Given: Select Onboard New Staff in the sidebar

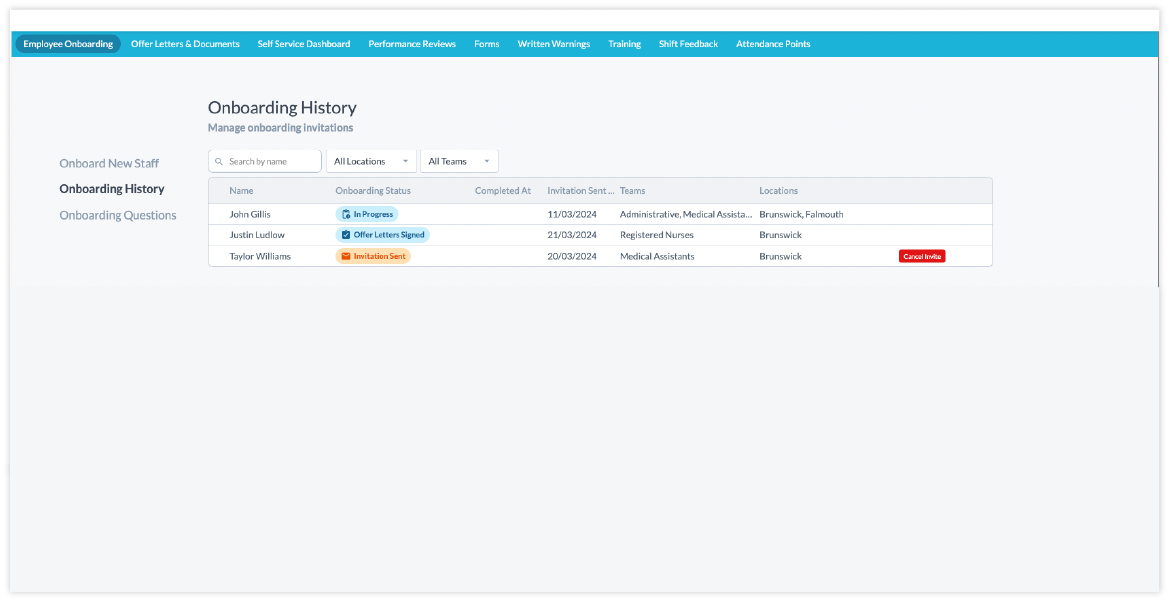Looking at the screenshot, I should 109,163.
